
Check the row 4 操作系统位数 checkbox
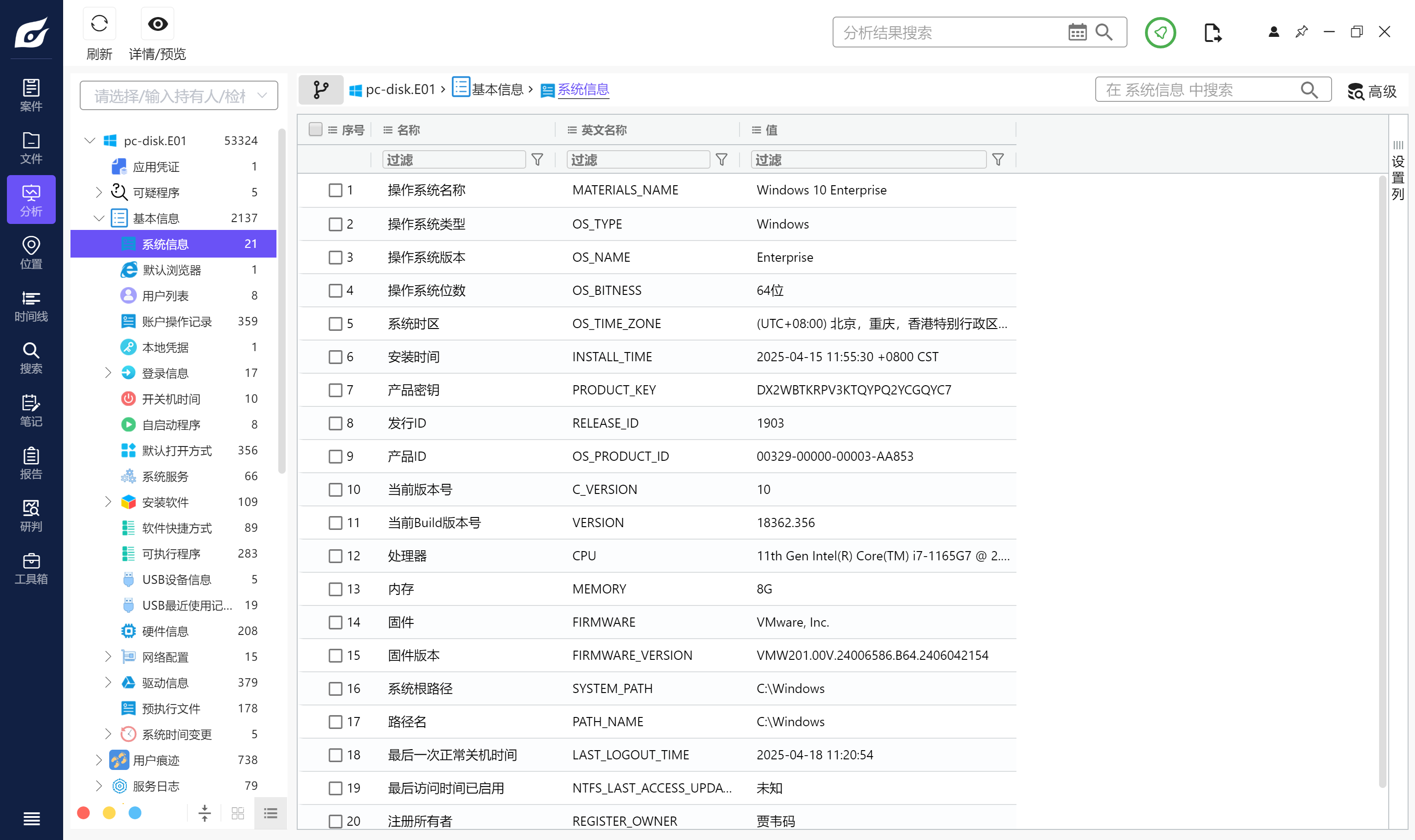coord(335,290)
